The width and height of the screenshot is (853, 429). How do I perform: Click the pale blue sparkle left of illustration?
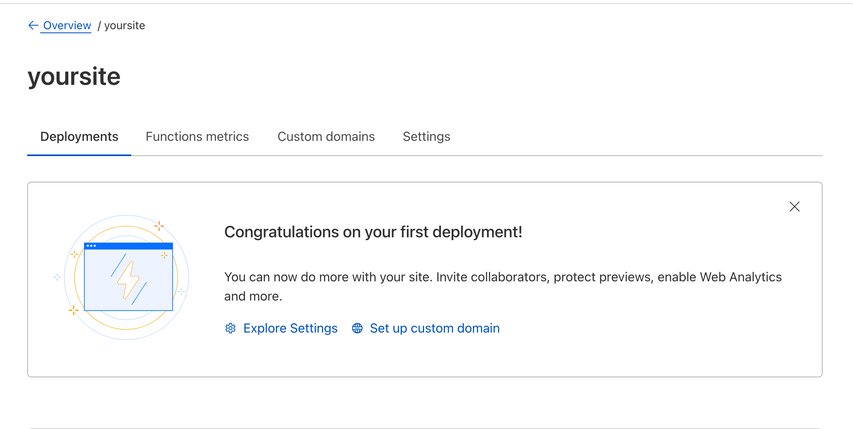point(57,277)
